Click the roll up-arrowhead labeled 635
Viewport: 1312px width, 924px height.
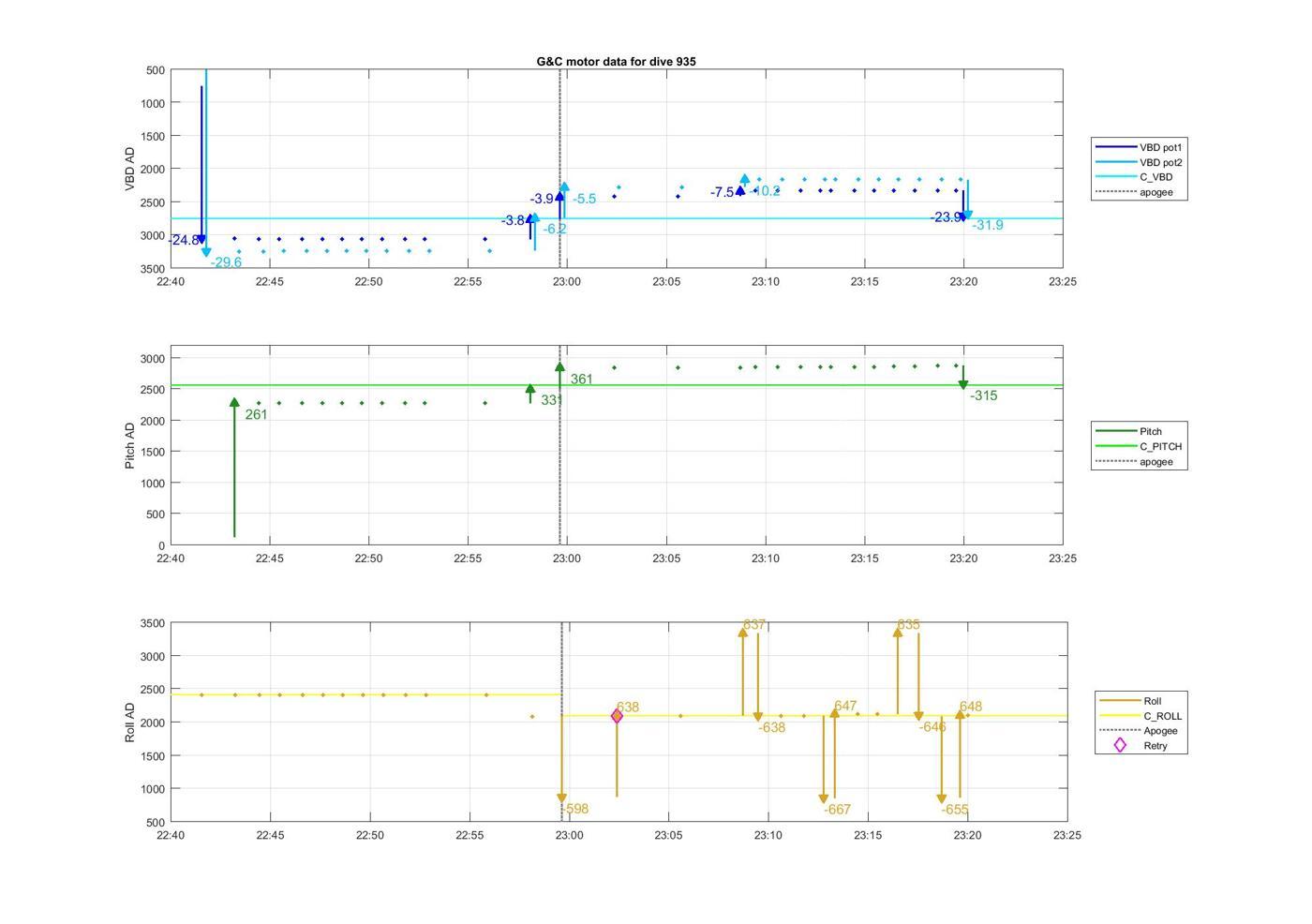coord(898,633)
